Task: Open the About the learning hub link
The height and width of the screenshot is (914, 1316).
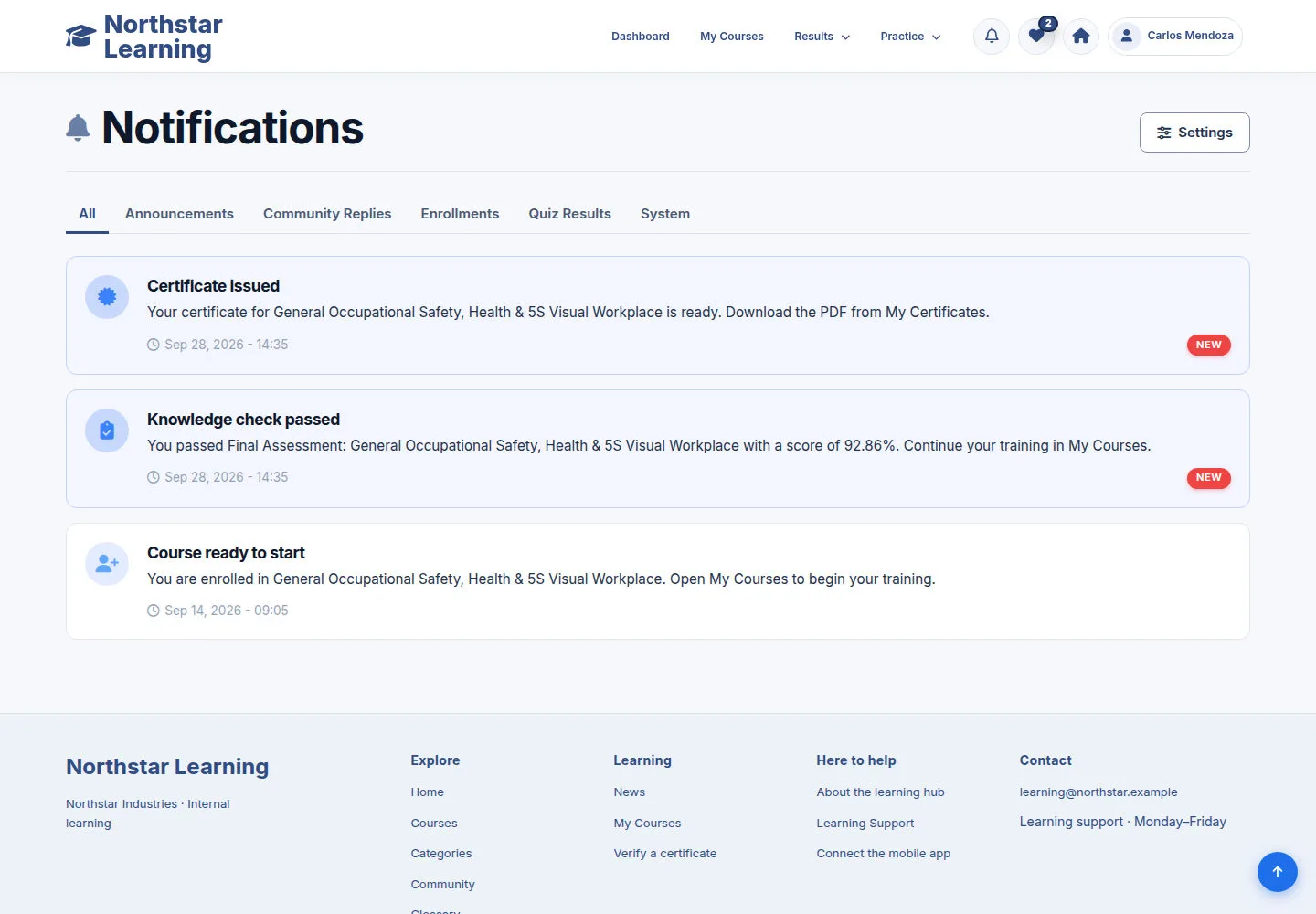Action: (880, 792)
